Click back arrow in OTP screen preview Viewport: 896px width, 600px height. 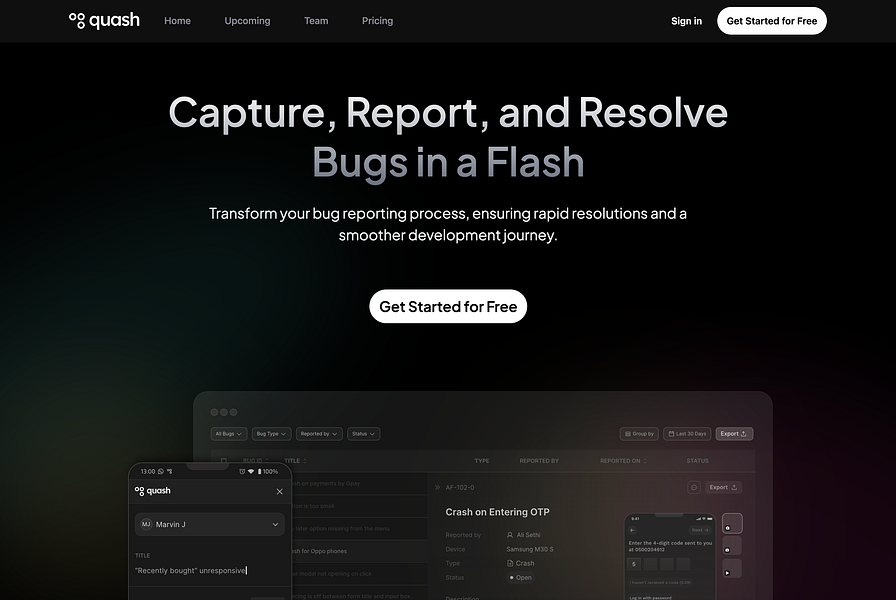click(x=632, y=530)
